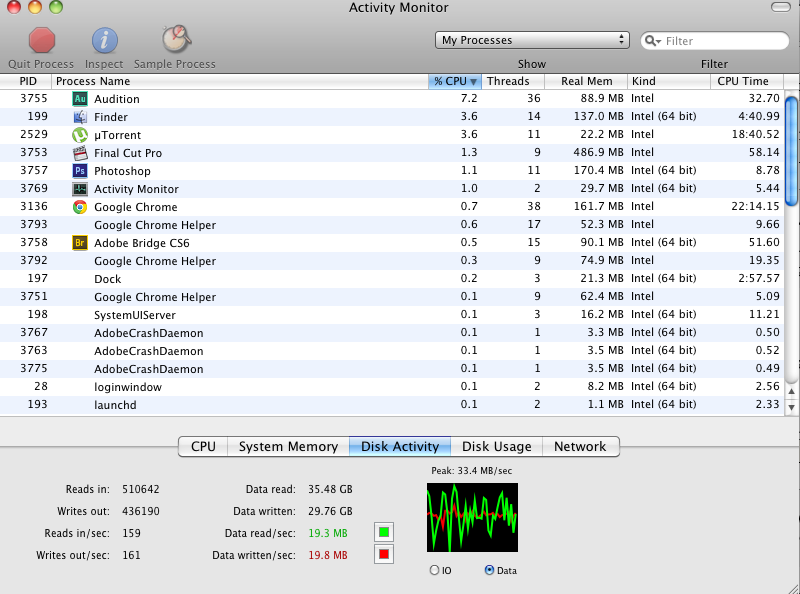Click inside the Filter search field
Screen dimensions: 800x594
pyautogui.click(x=715, y=41)
